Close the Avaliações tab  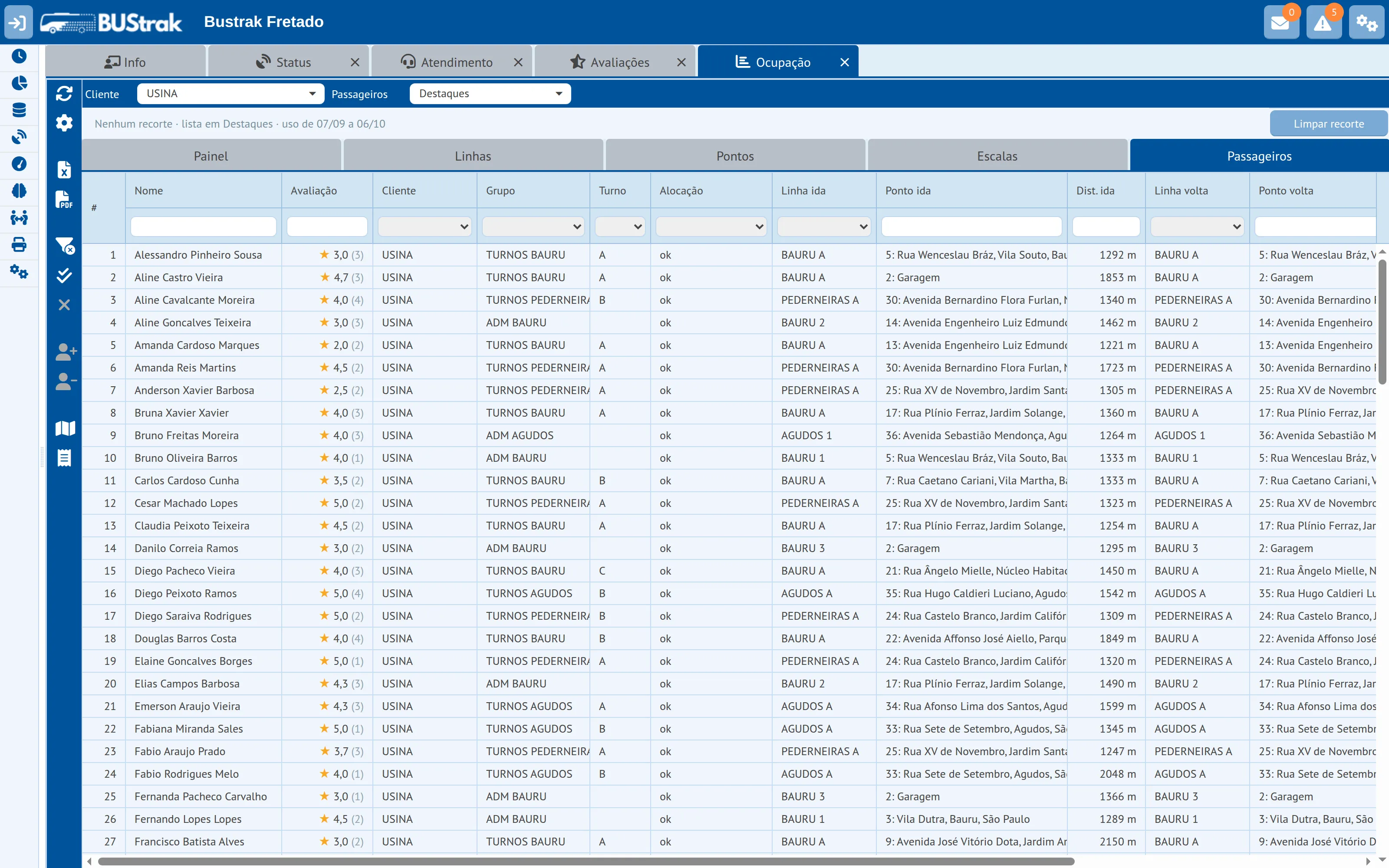point(681,62)
